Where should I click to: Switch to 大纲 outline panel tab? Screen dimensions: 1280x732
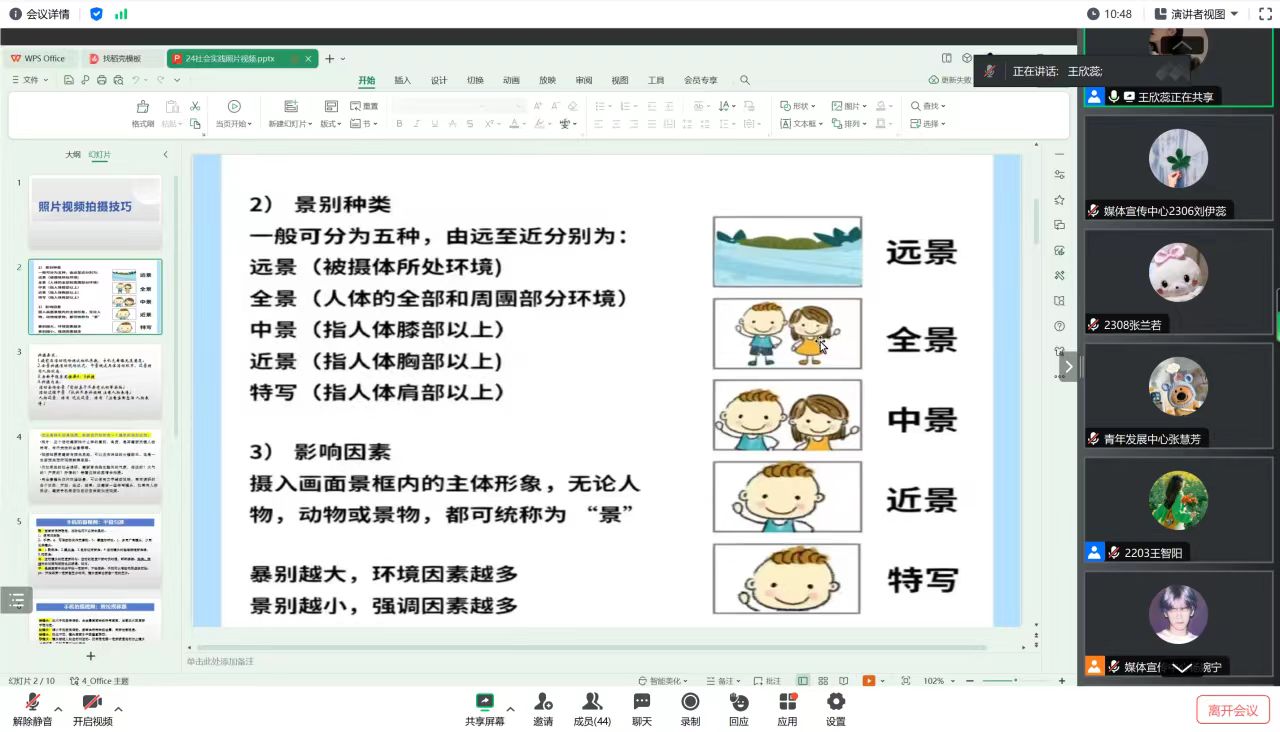click(x=73, y=155)
